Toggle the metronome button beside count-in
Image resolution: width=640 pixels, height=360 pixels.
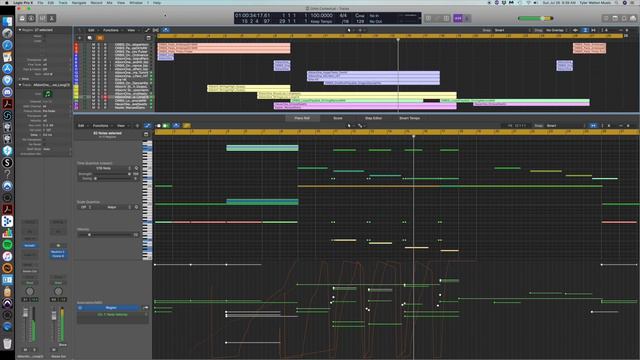(467, 18)
